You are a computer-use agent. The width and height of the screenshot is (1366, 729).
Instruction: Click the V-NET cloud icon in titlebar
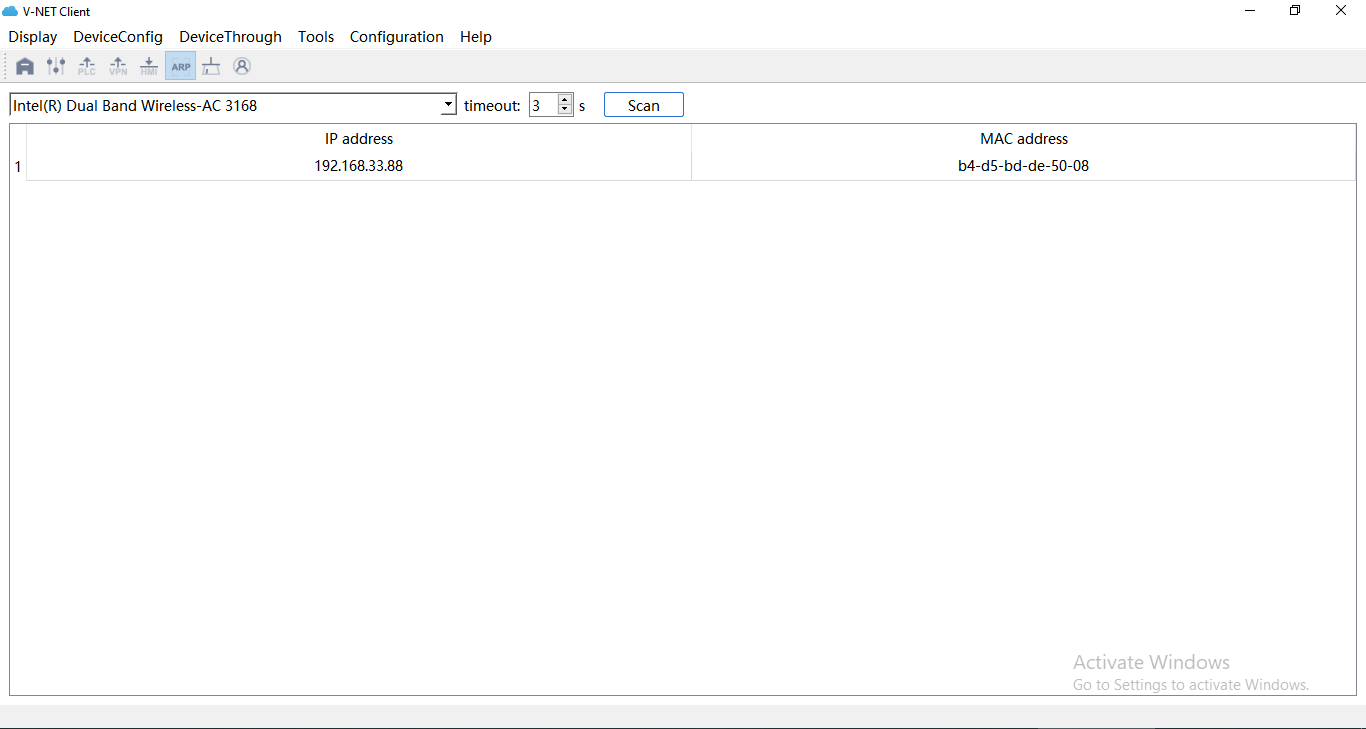[x=10, y=11]
